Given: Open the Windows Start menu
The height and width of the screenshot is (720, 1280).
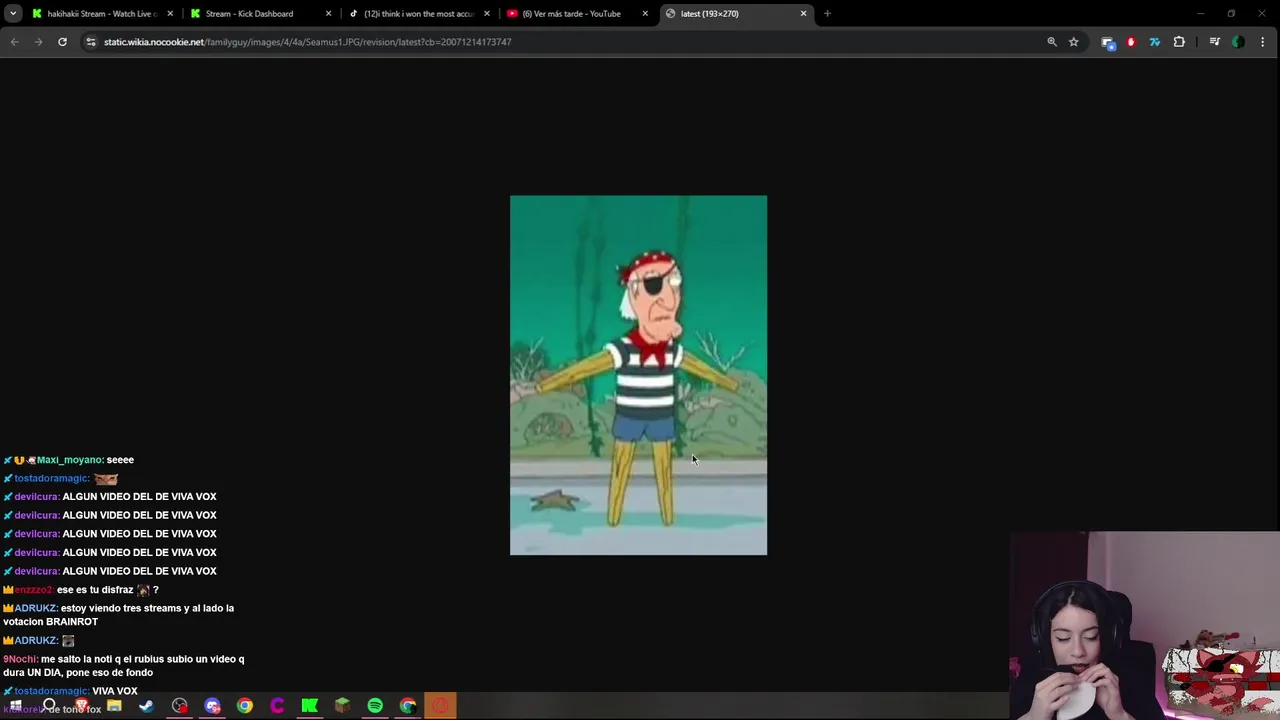Looking at the screenshot, I should [x=16, y=706].
